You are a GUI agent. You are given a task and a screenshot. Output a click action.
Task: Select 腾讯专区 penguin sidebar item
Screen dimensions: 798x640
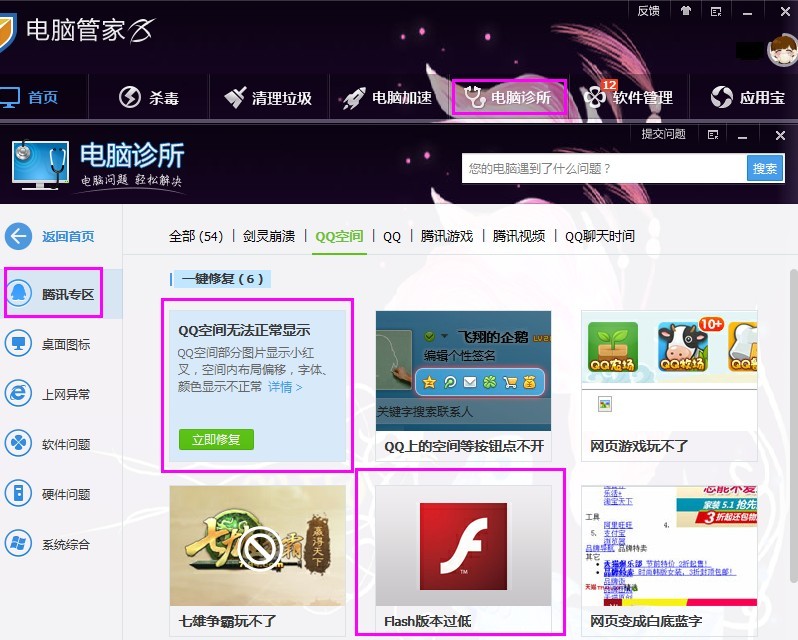click(53, 294)
